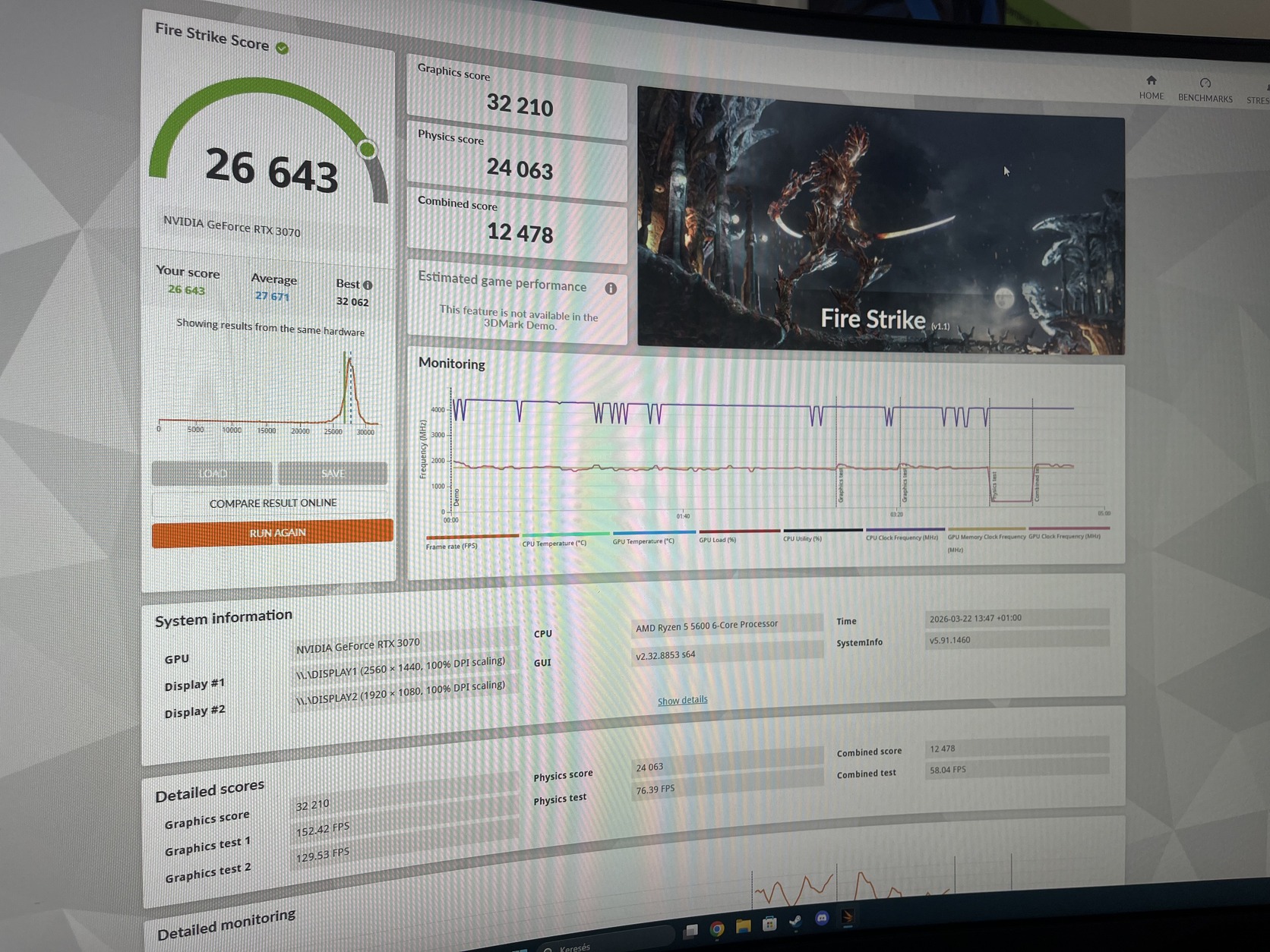Launch Google Chrome from the taskbar
The width and height of the screenshot is (1270, 952).
717,928
